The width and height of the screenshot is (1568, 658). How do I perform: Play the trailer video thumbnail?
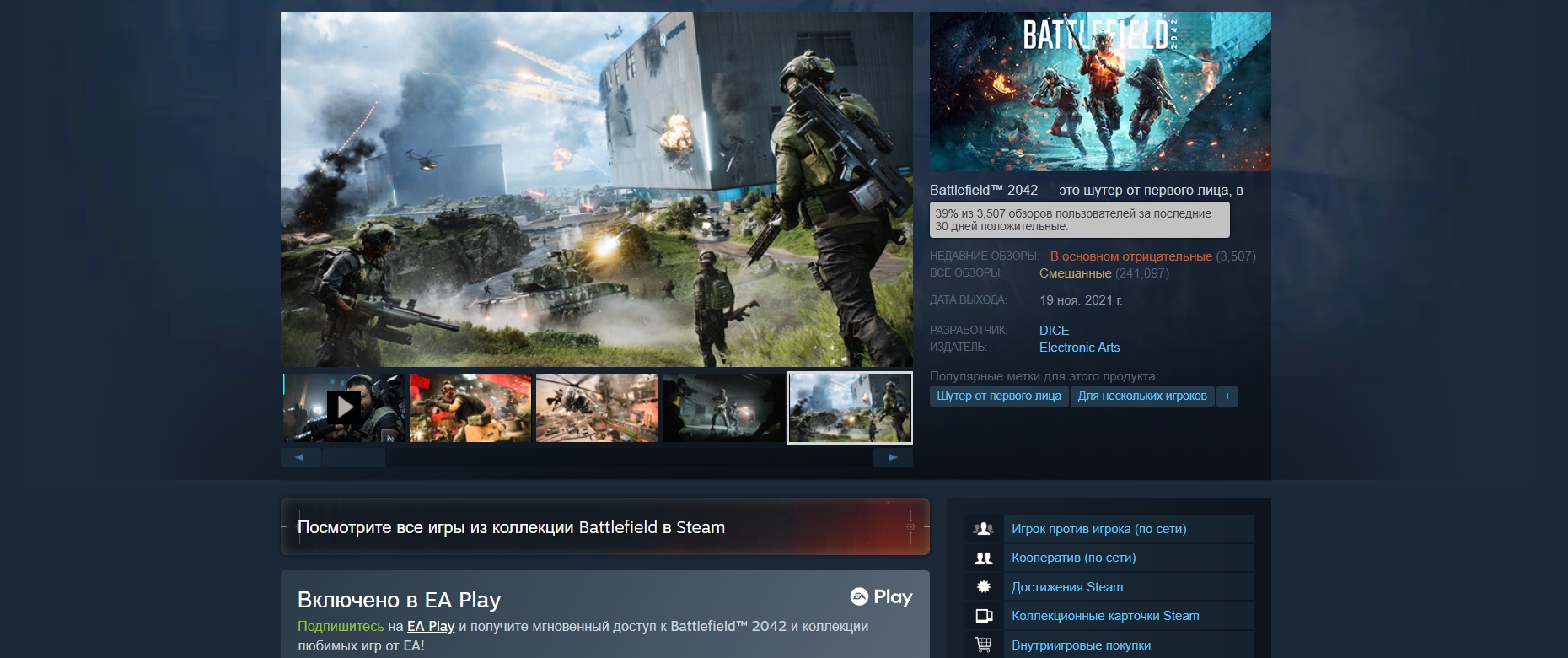pyautogui.click(x=344, y=407)
